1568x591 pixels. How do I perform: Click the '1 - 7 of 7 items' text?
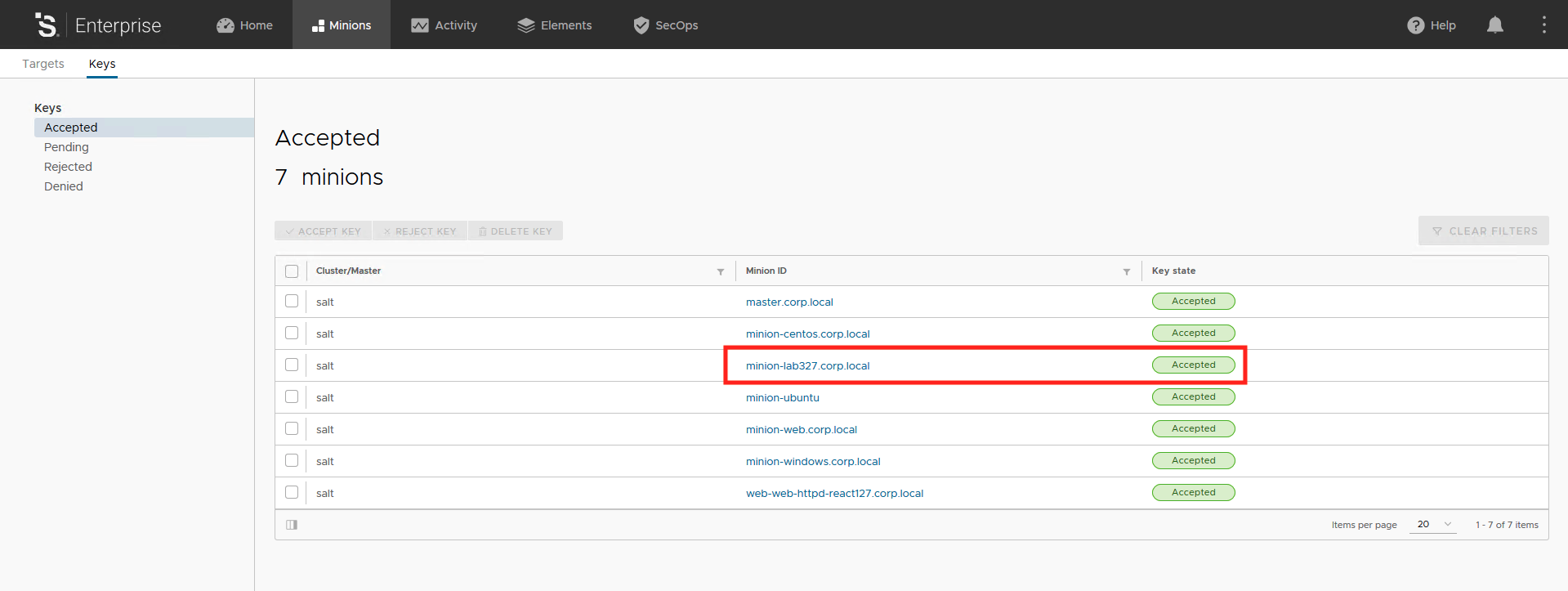[x=1507, y=526]
